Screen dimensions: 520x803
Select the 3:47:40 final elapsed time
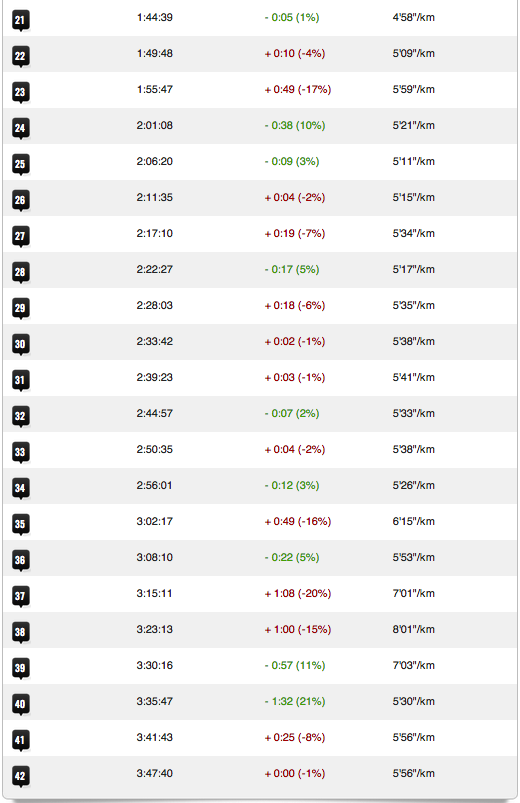(155, 773)
